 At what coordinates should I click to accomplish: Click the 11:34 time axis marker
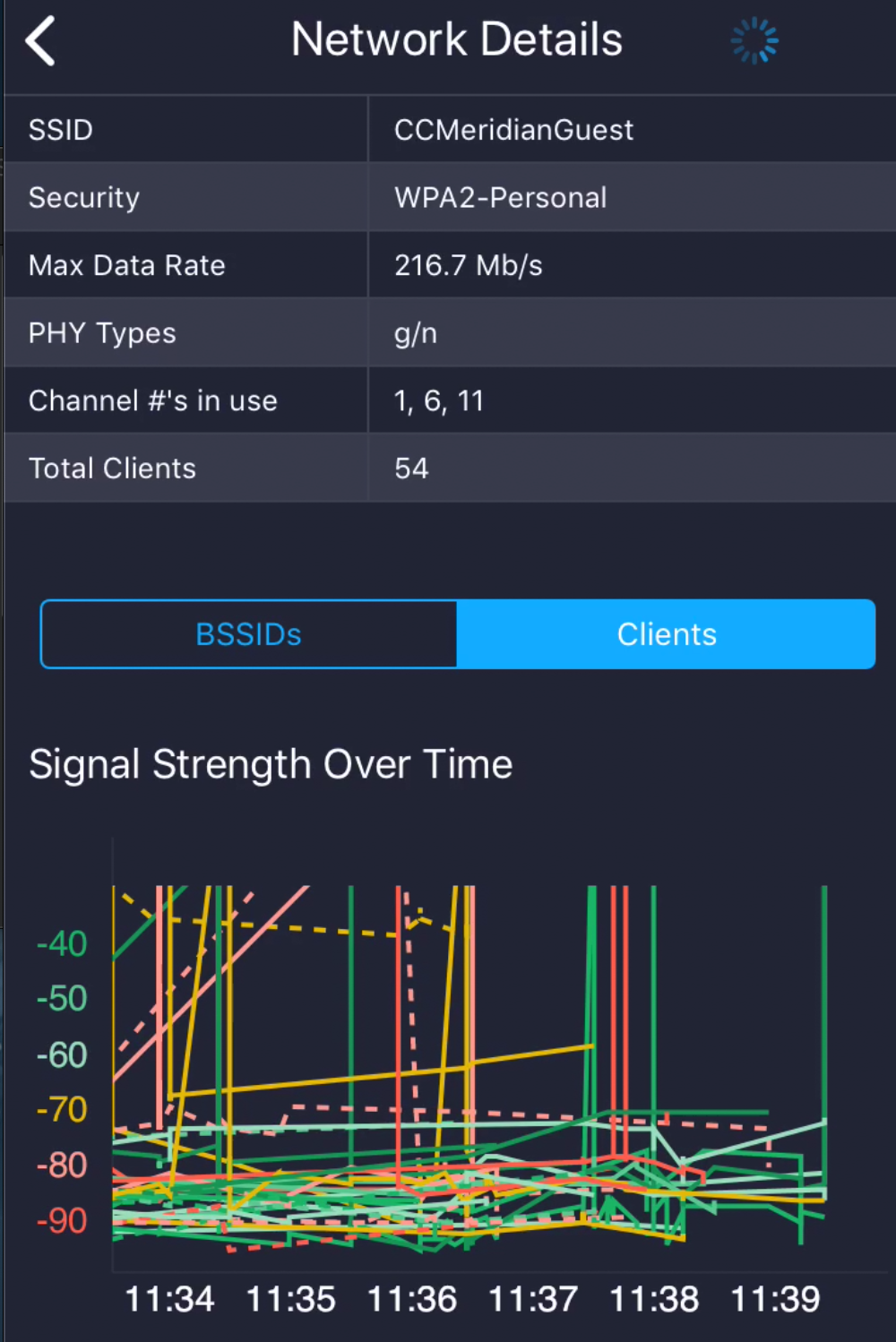point(169,1299)
